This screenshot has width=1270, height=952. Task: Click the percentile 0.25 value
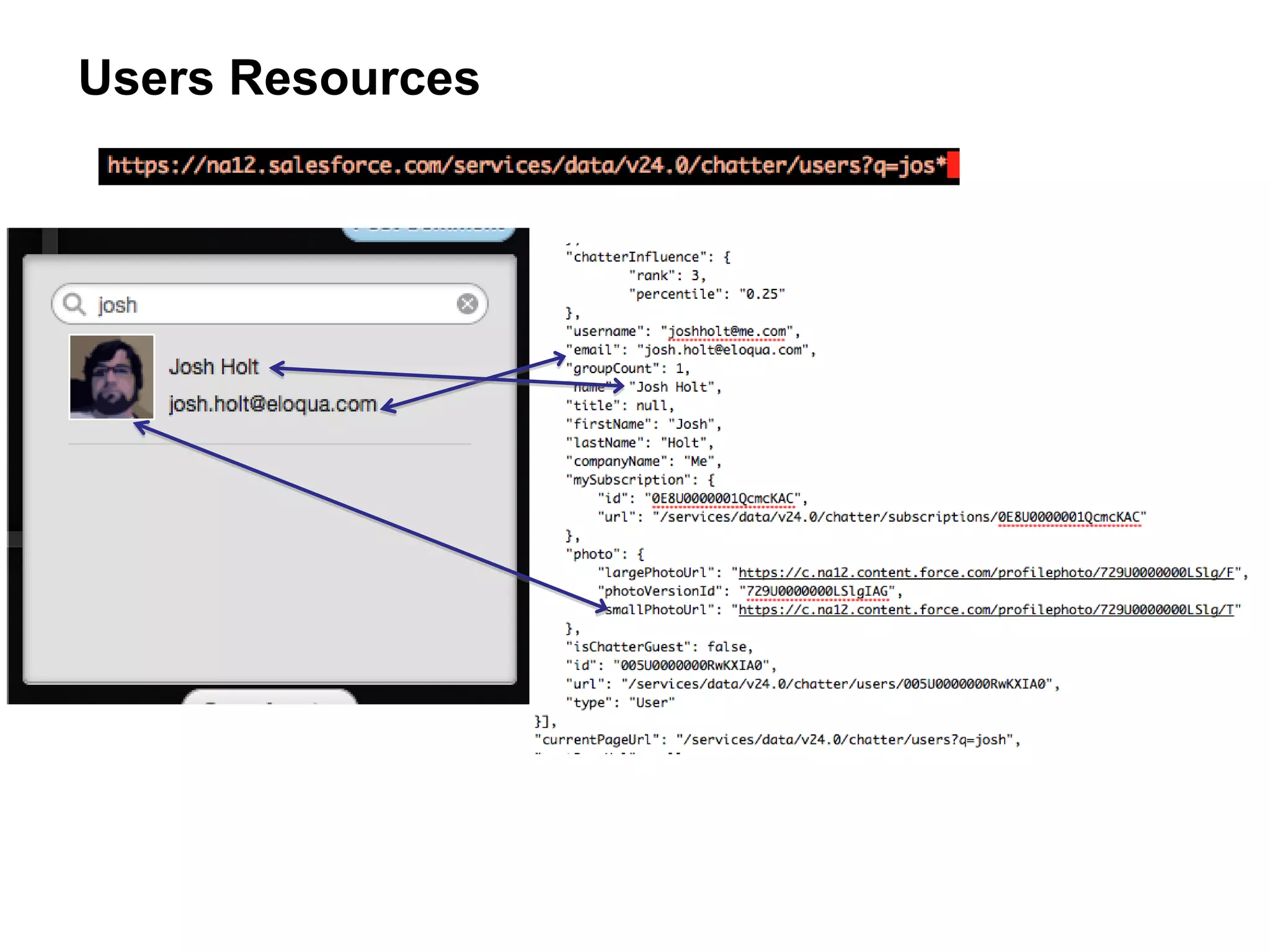(x=762, y=294)
